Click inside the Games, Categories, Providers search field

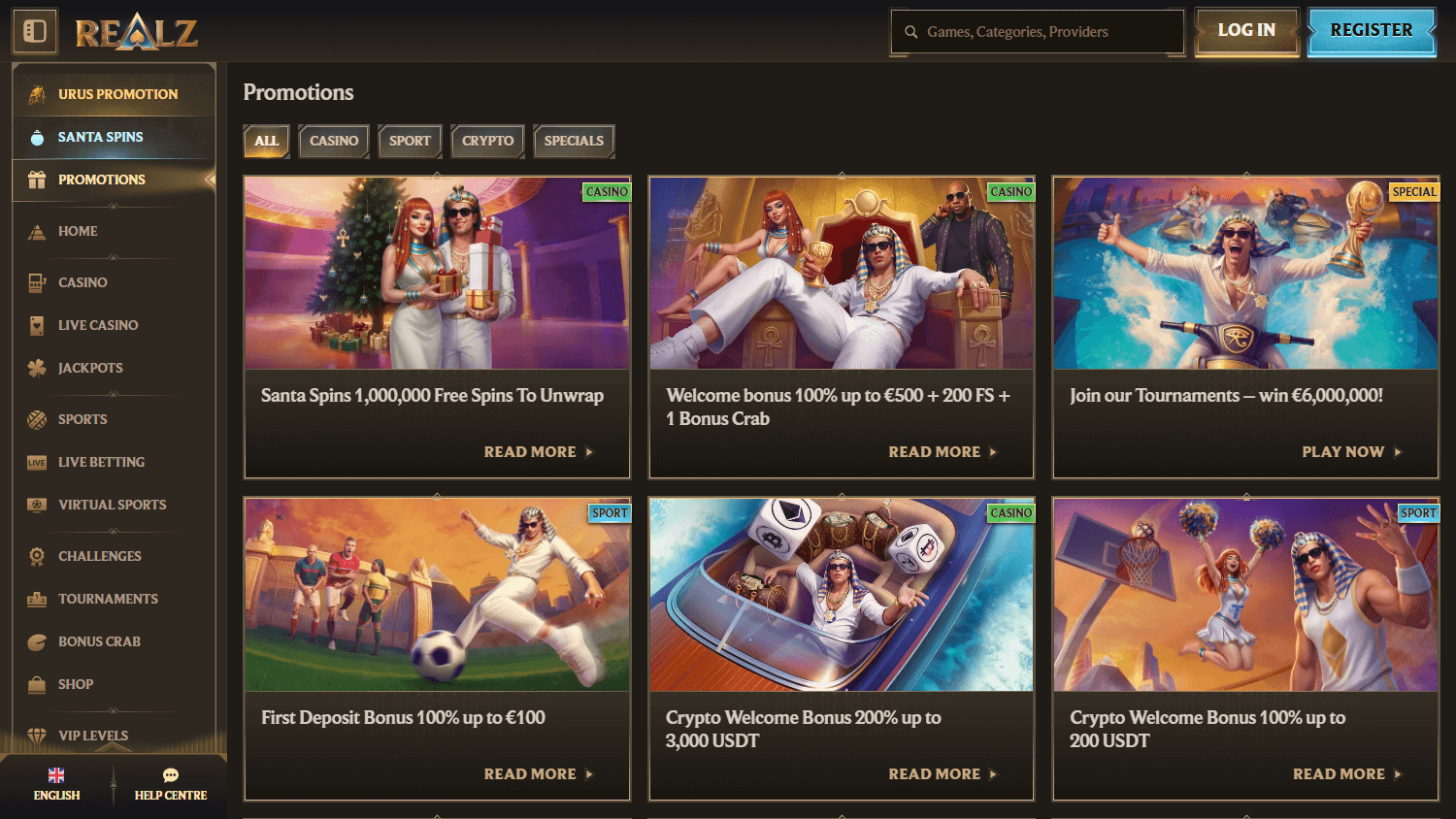coord(1039,31)
